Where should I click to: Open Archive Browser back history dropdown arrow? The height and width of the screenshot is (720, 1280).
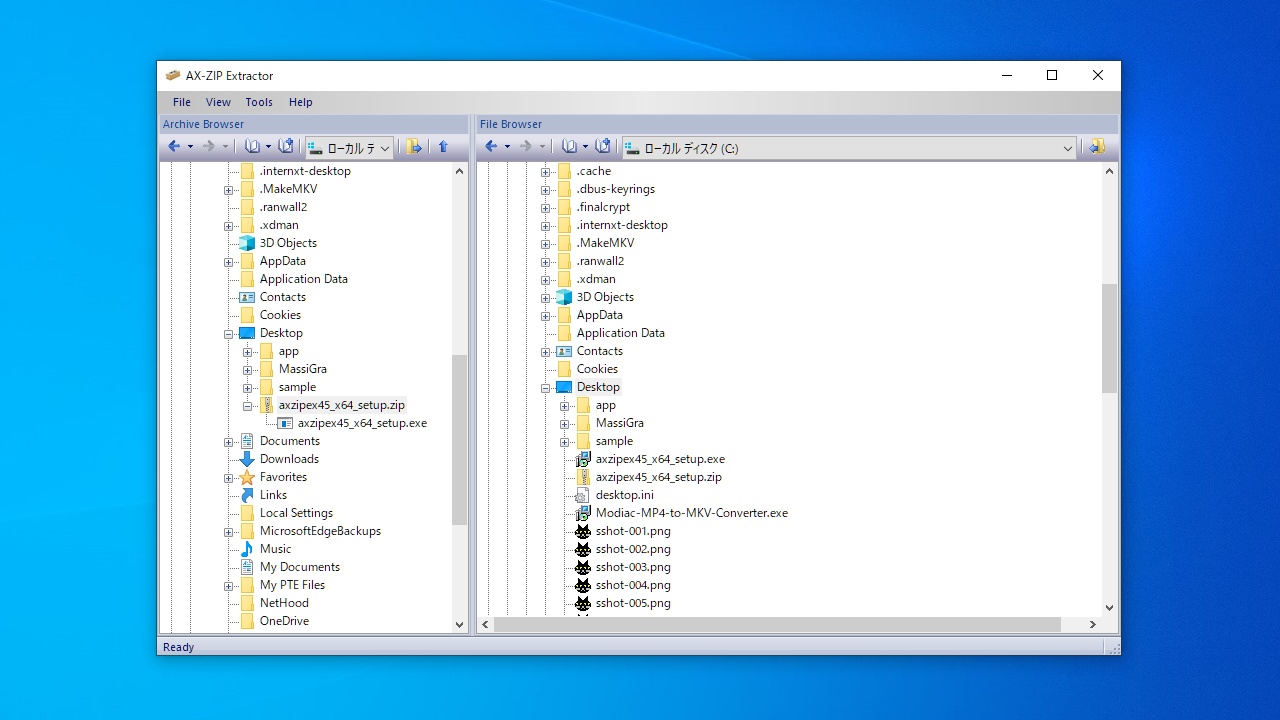point(190,147)
